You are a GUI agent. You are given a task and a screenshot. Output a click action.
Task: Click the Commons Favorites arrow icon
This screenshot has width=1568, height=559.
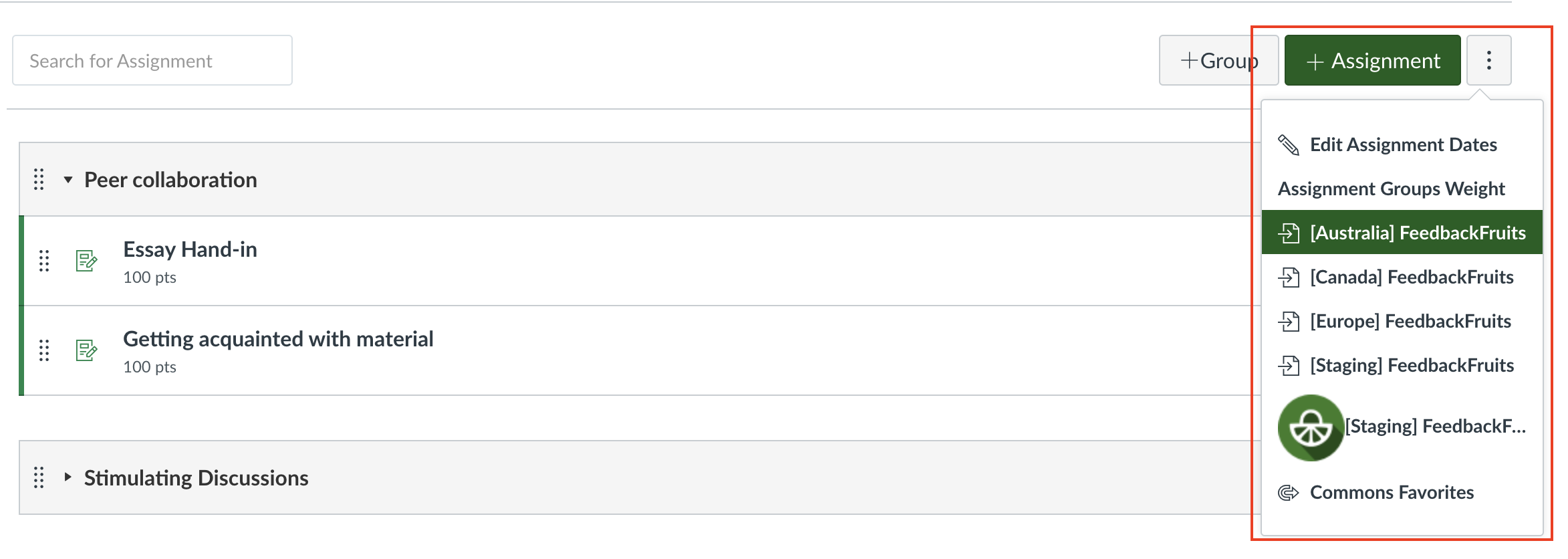pos(1289,493)
